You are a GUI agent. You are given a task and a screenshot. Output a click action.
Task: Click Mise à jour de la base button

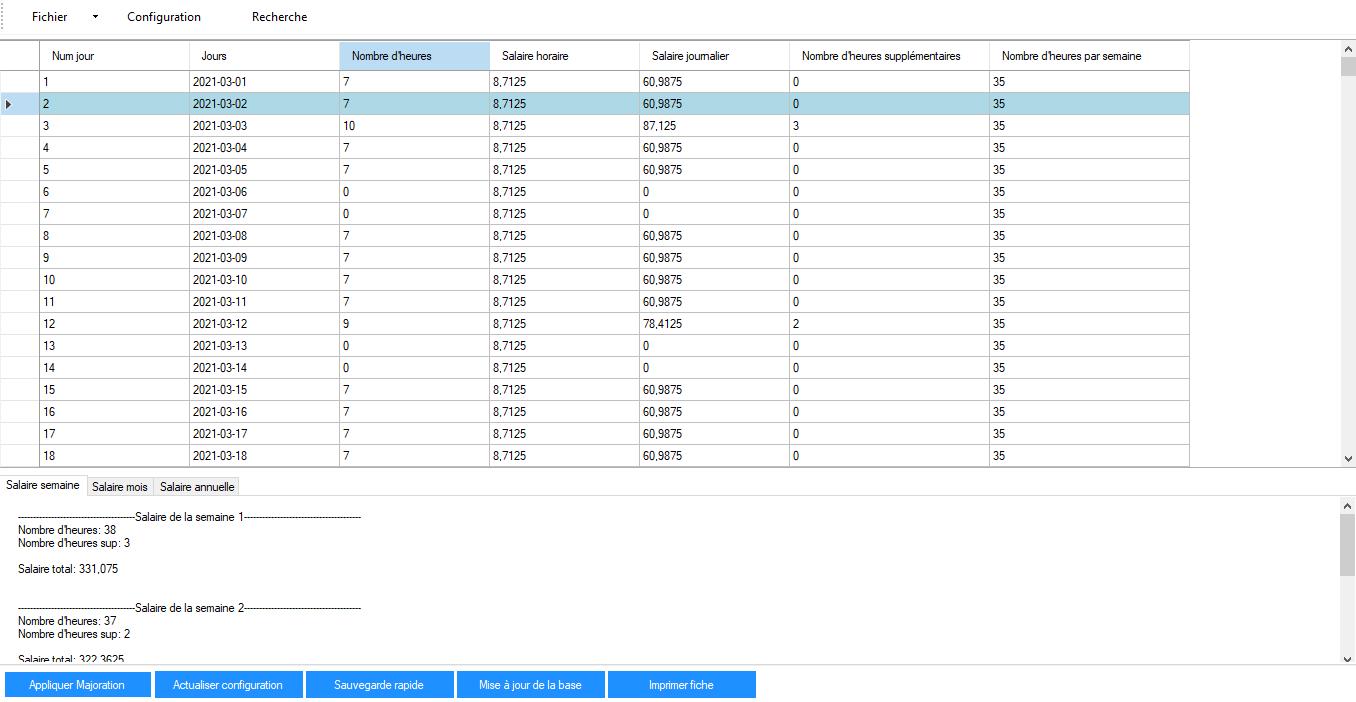(x=530, y=685)
